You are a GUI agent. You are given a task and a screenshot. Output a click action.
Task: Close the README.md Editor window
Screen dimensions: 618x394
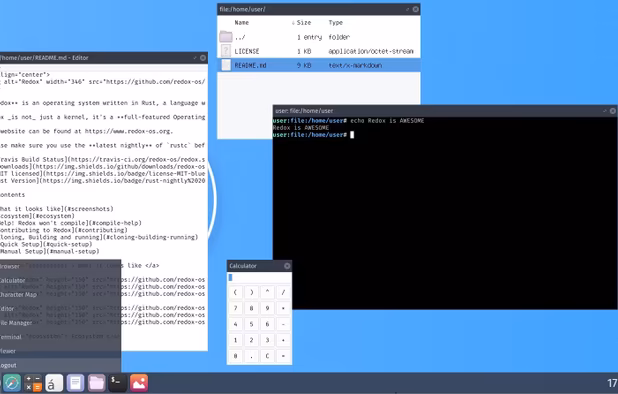(203, 58)
